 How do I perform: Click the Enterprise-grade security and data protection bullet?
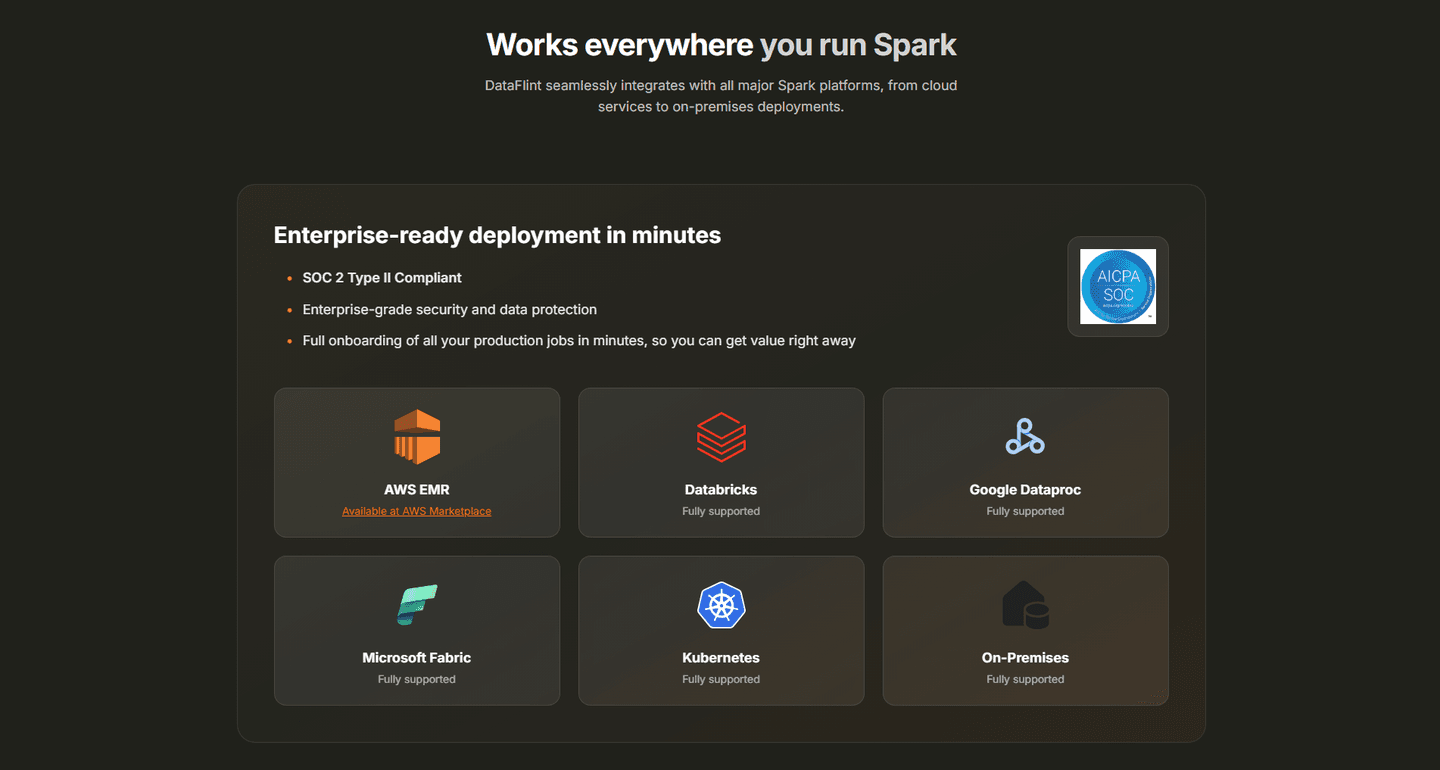tap(450, 310)
